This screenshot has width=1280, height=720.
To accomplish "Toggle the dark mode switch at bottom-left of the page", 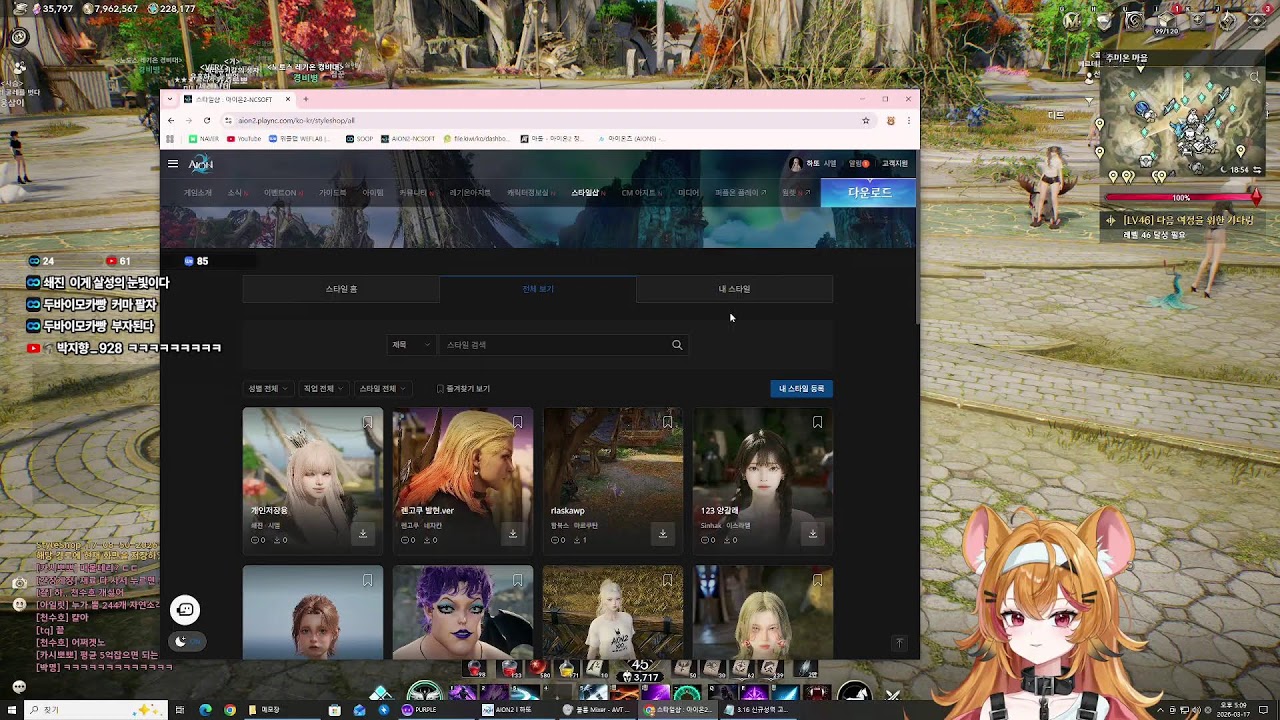I will 186,641.
